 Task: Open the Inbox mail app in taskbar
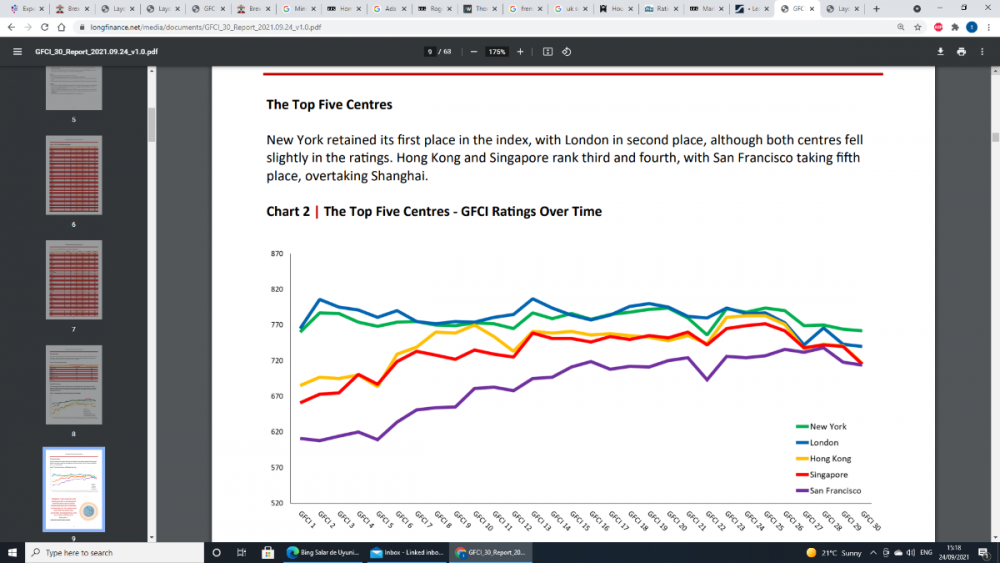(x=405, y=552)
